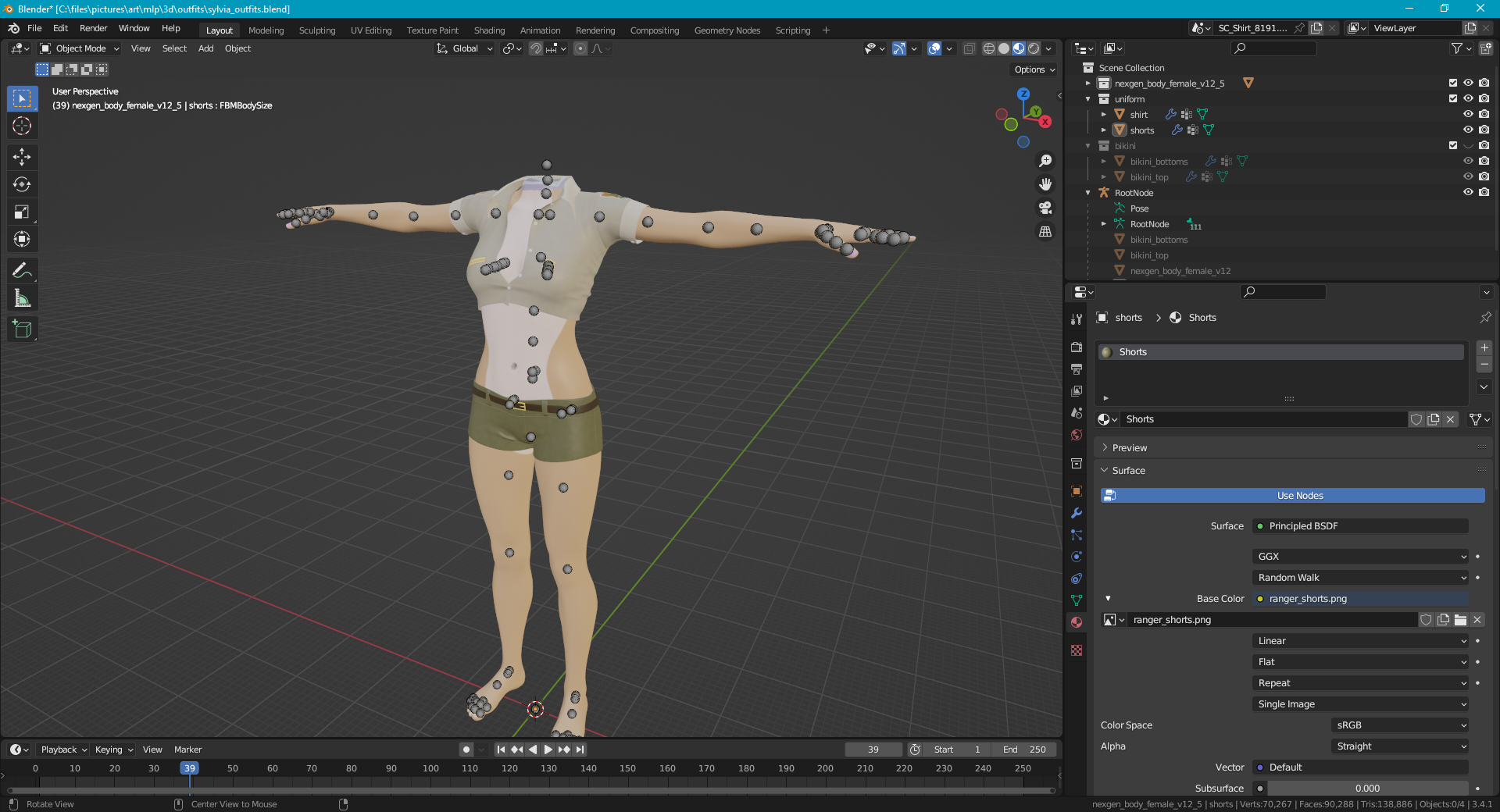Open the View Layer properties tab
Screen dimensions: 1500x812
coord(1077,390)
